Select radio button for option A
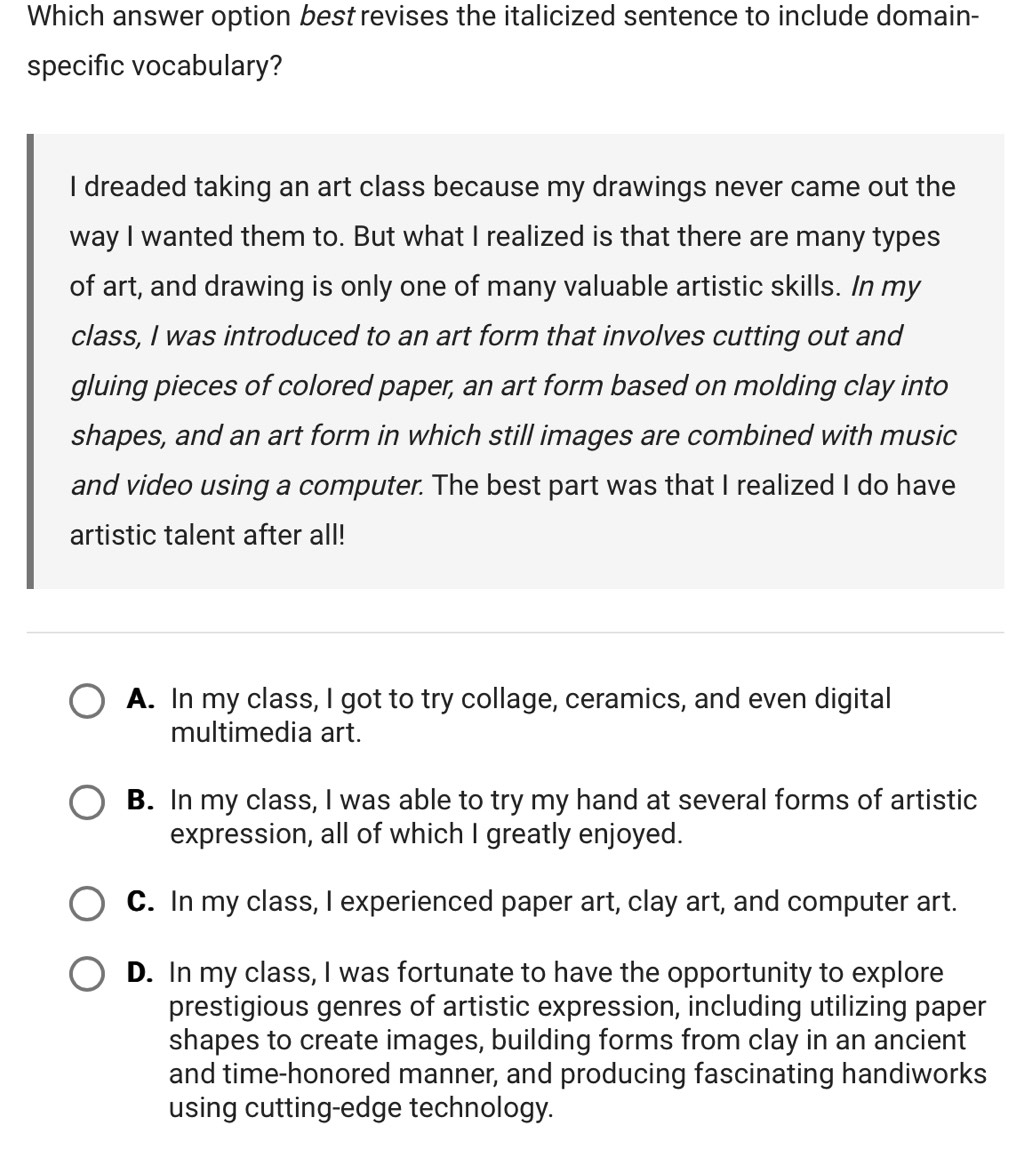 [87, 701]
